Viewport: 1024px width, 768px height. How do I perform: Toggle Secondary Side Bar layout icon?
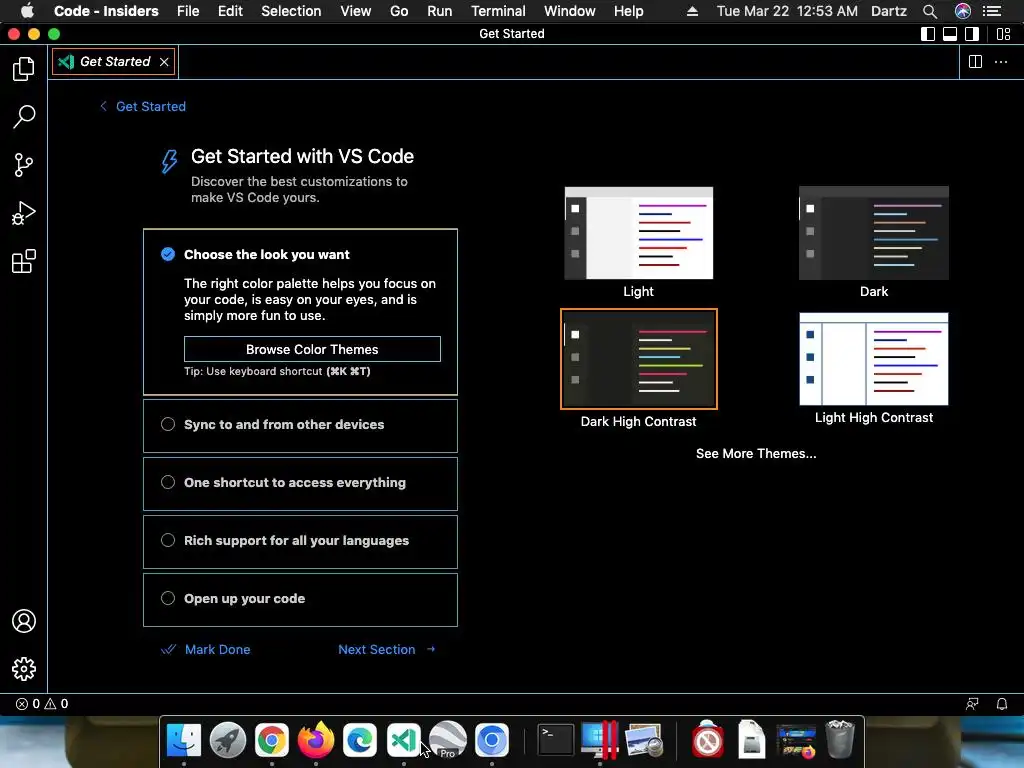(x=972, y=34)
